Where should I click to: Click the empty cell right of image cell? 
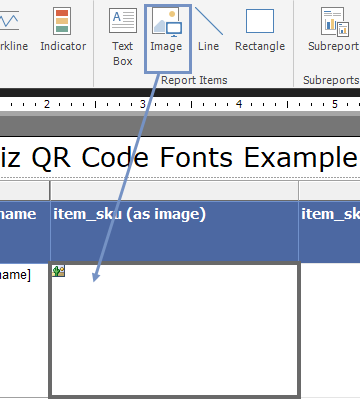coord(330,330)
